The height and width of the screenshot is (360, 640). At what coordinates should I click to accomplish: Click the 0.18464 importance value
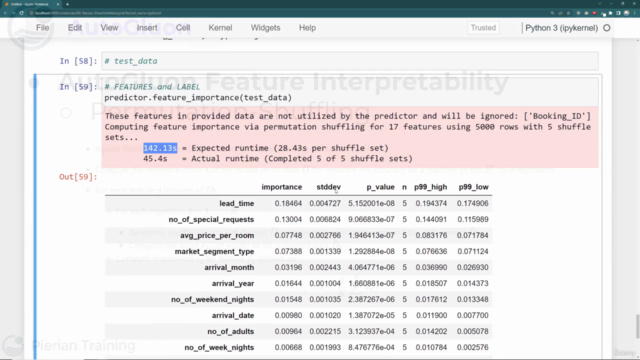288,203
